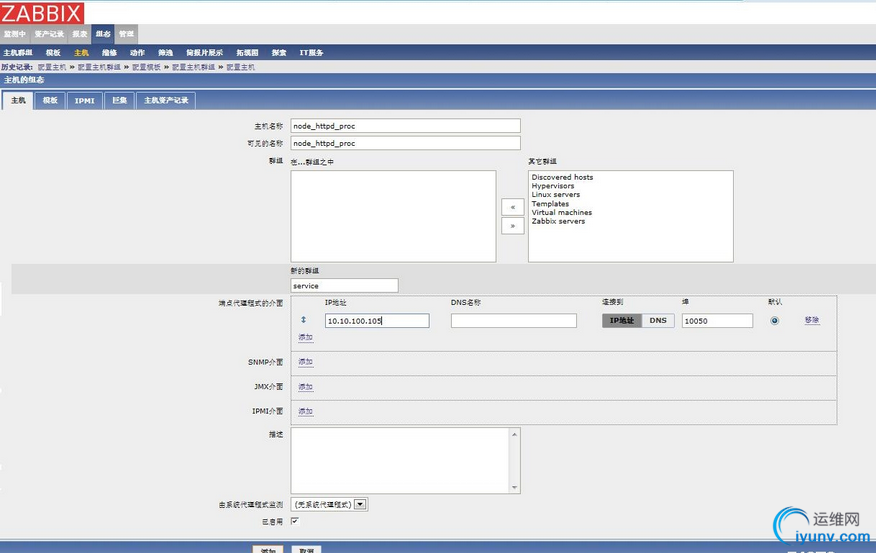The width and height of the screenshot is (876, 553).
Task: Go to 簡報片展示 (Slide shows) submenu
Action: pyautogui.click(x=204, y=53)
